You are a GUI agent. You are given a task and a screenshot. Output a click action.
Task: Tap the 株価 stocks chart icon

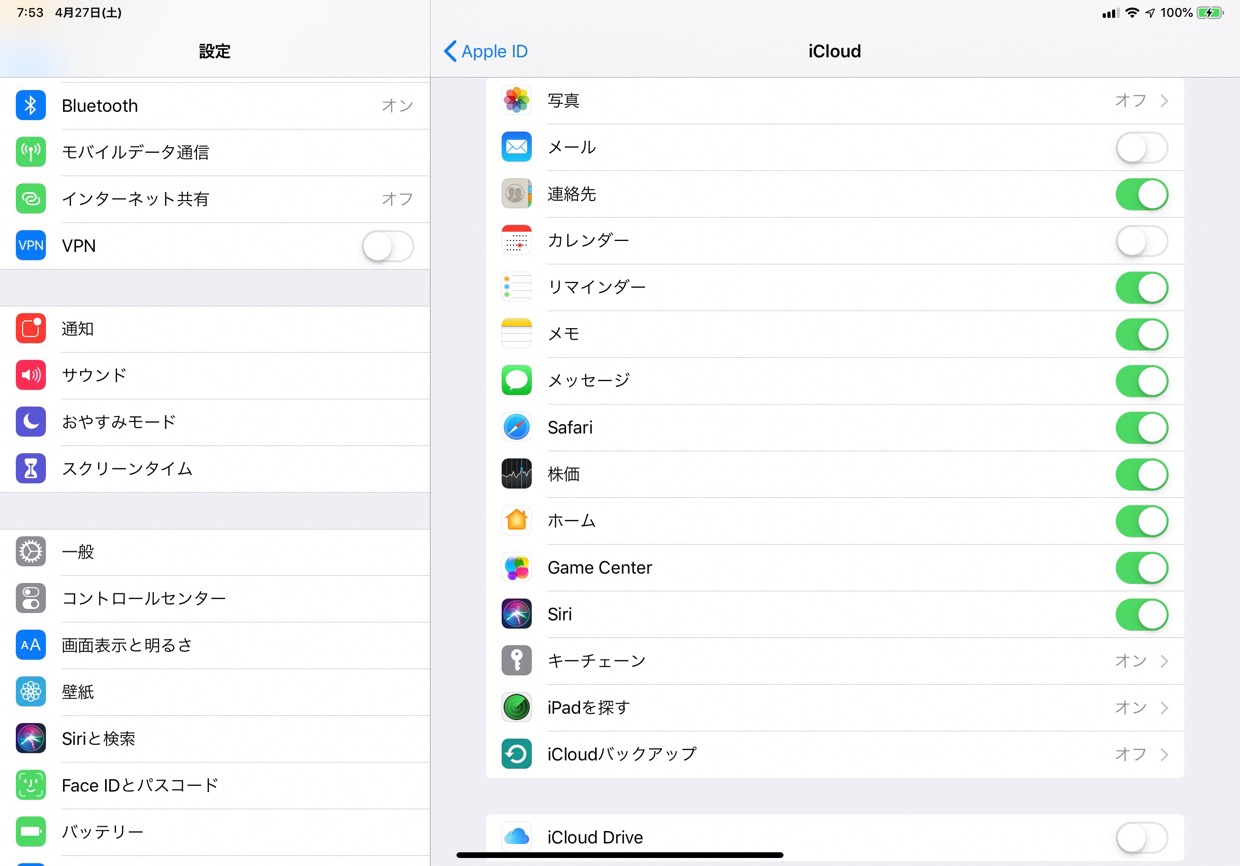[x=517, y=474]
